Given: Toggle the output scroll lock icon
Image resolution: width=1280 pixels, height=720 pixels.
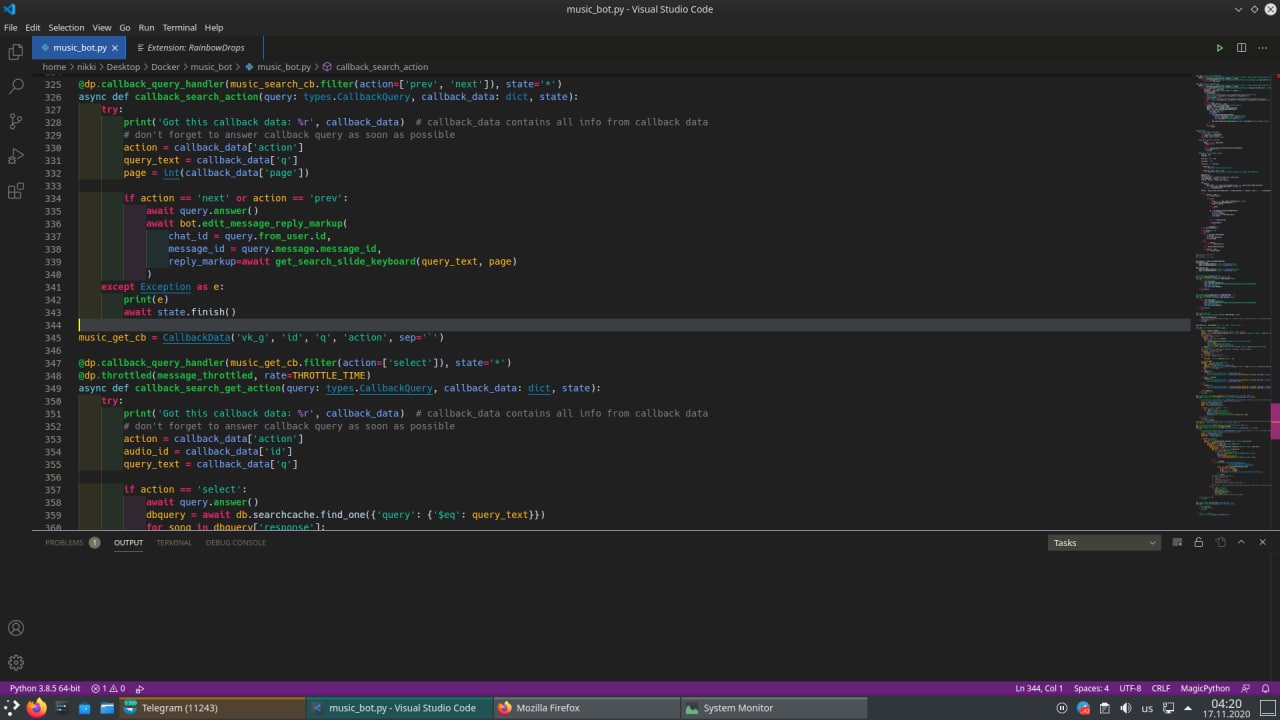Looking at the screenshot, I should [x=1198, y=542].
